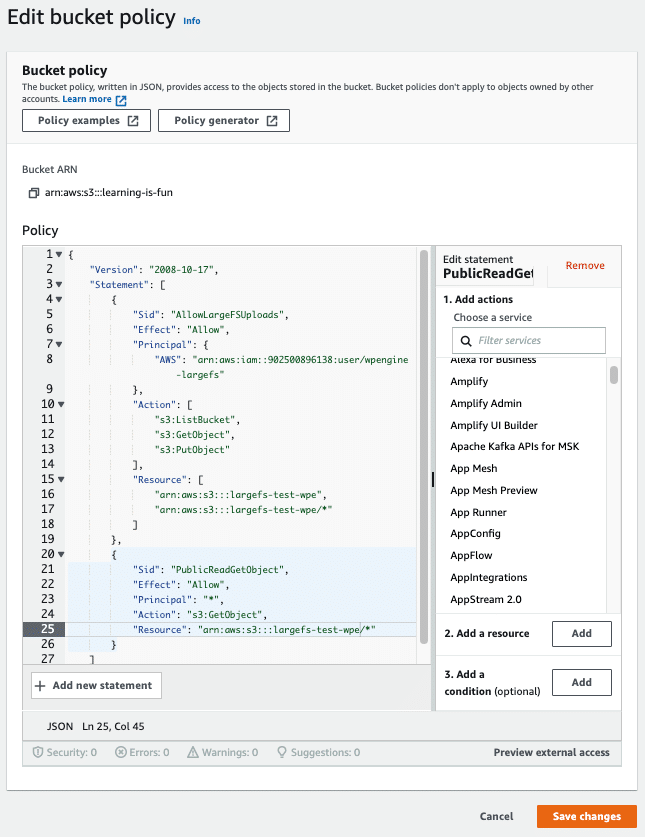Fold the Principal block on line 7

[x=59, y=344]
